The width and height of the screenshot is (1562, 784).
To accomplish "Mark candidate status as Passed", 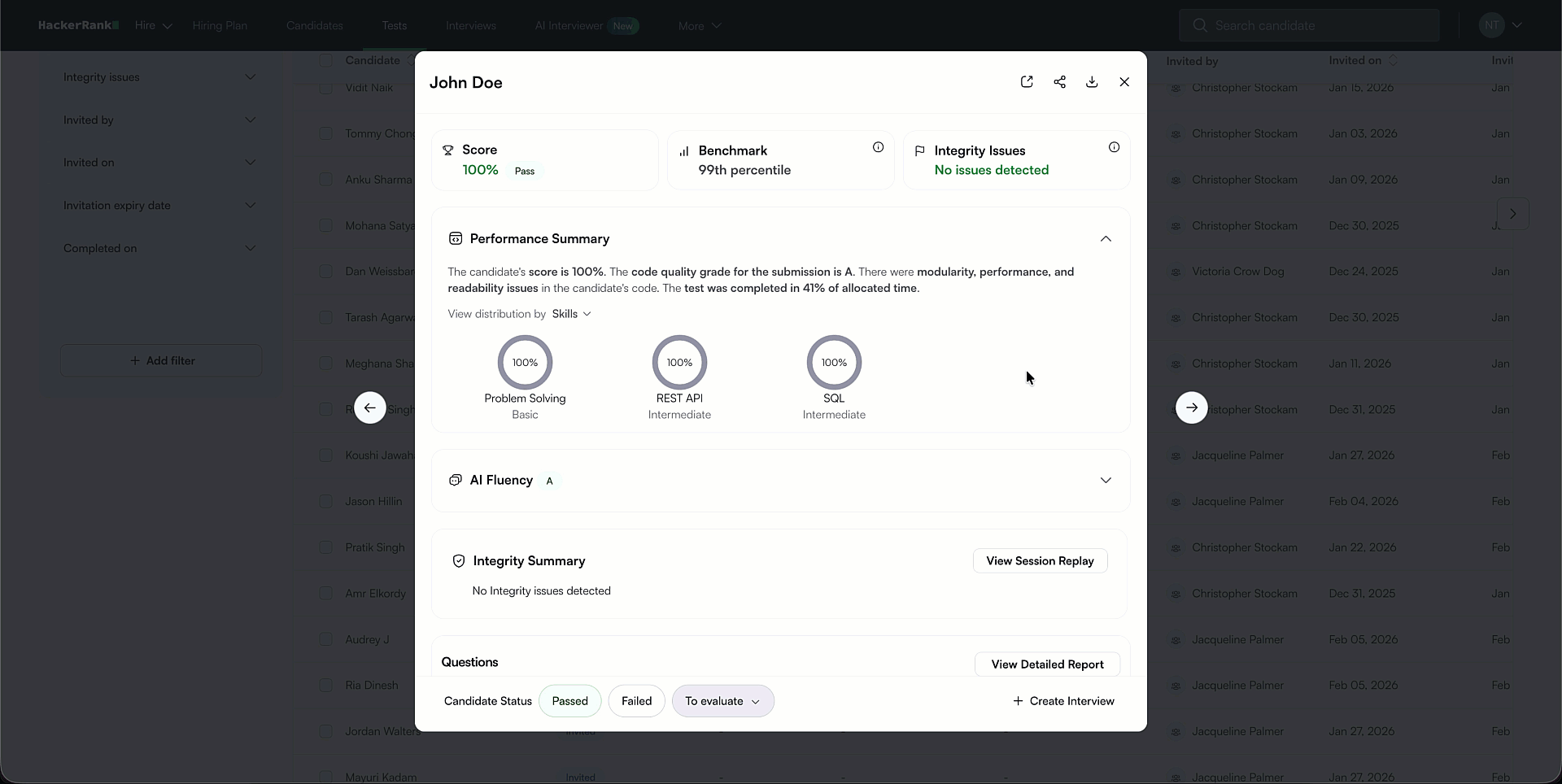I will tap(569, 700).
